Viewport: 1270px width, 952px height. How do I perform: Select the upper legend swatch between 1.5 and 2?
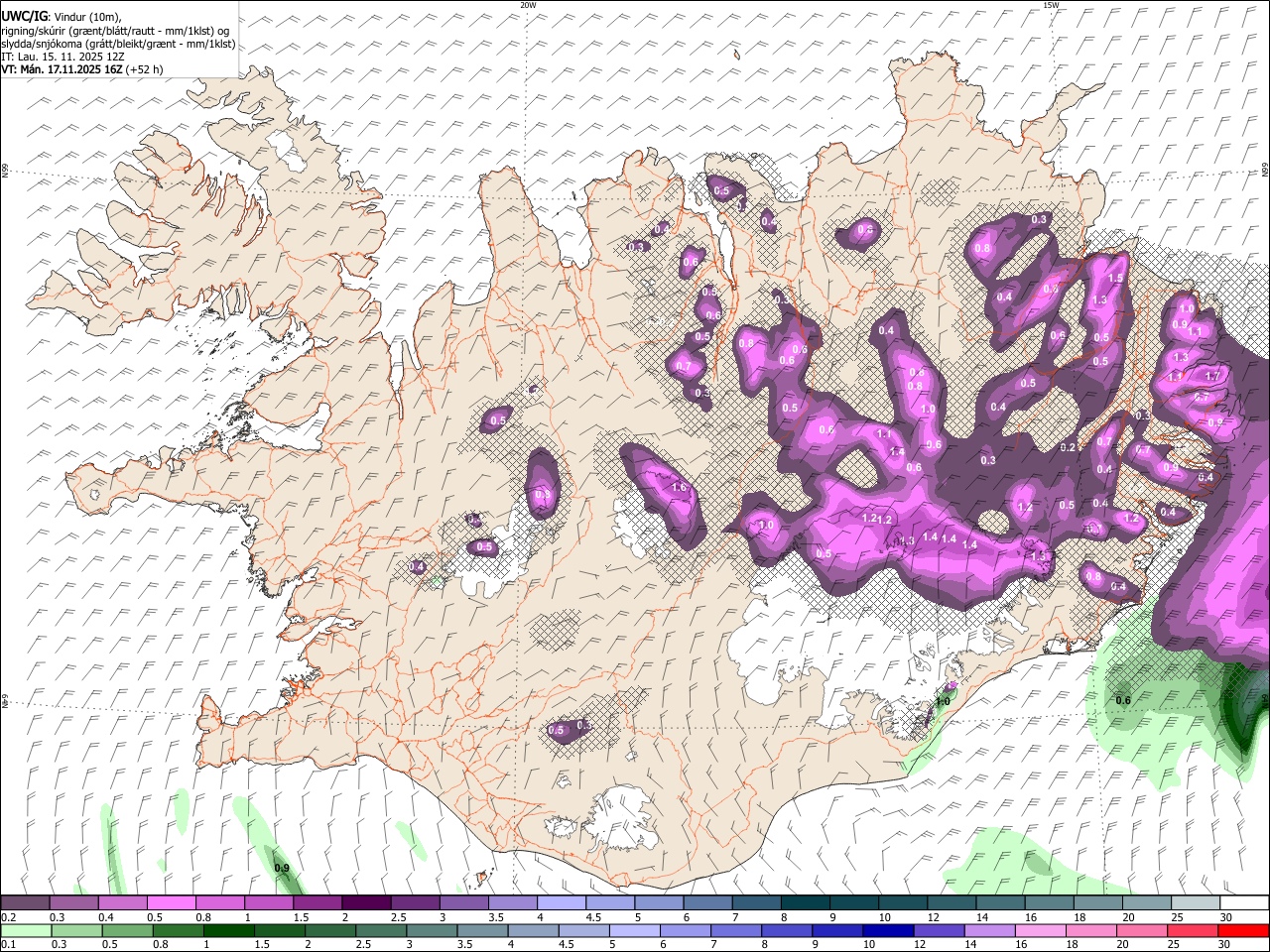pos(317,903)
